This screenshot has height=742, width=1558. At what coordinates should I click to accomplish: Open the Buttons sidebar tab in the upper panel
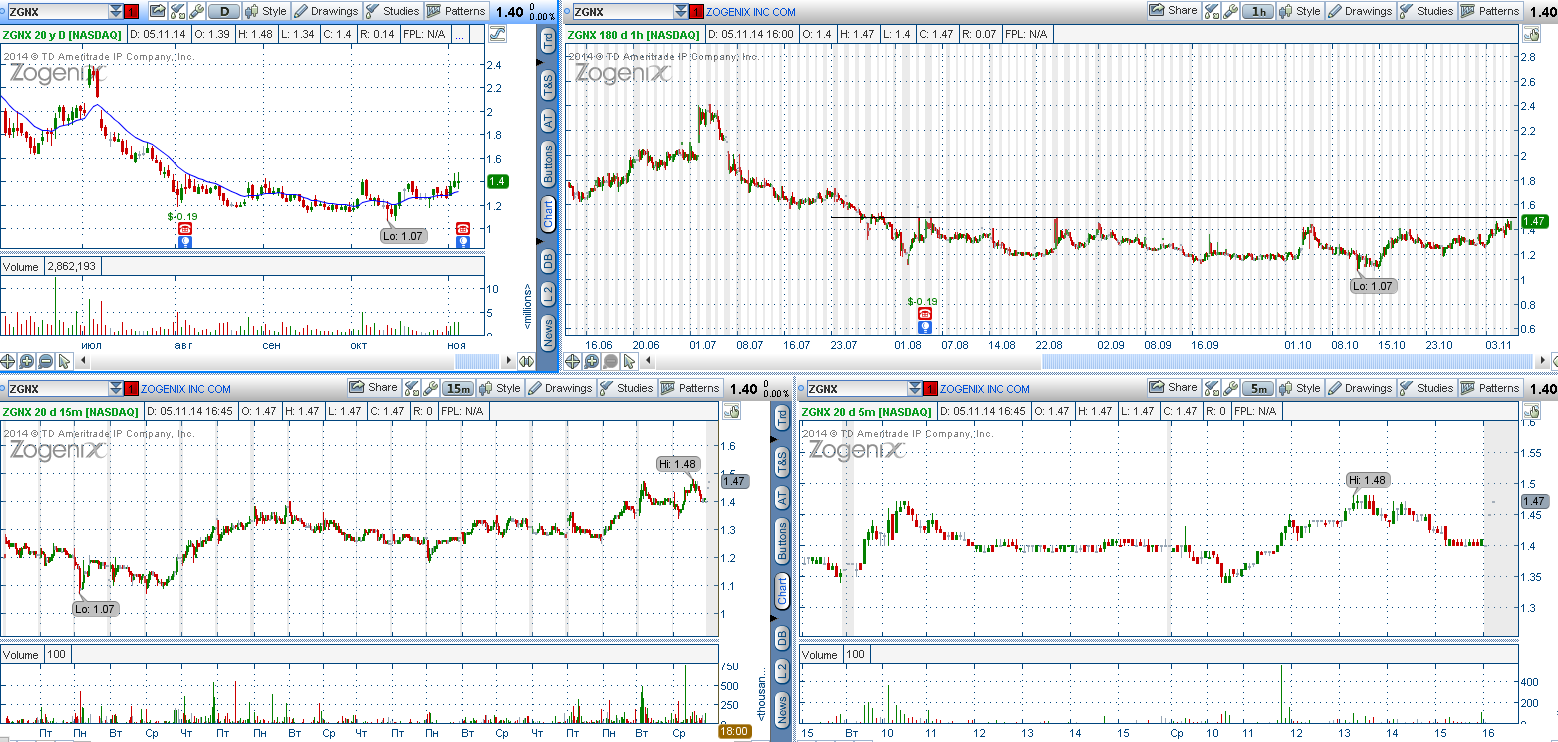point(548,164)
